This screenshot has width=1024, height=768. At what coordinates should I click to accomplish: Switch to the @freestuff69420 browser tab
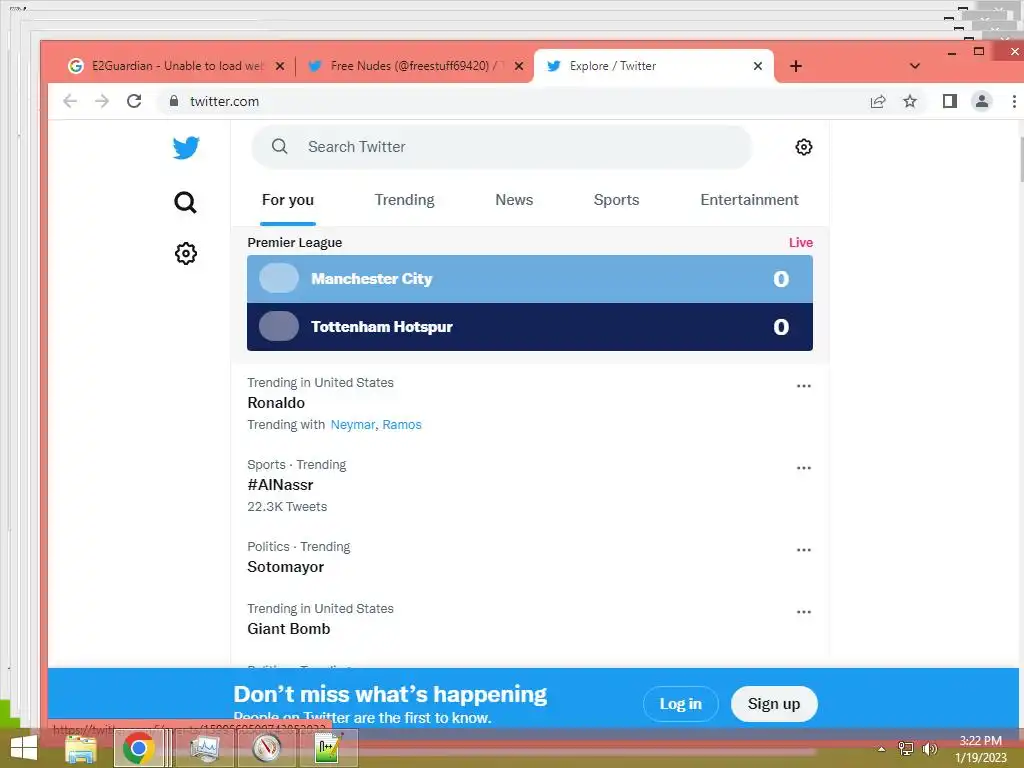415,66
